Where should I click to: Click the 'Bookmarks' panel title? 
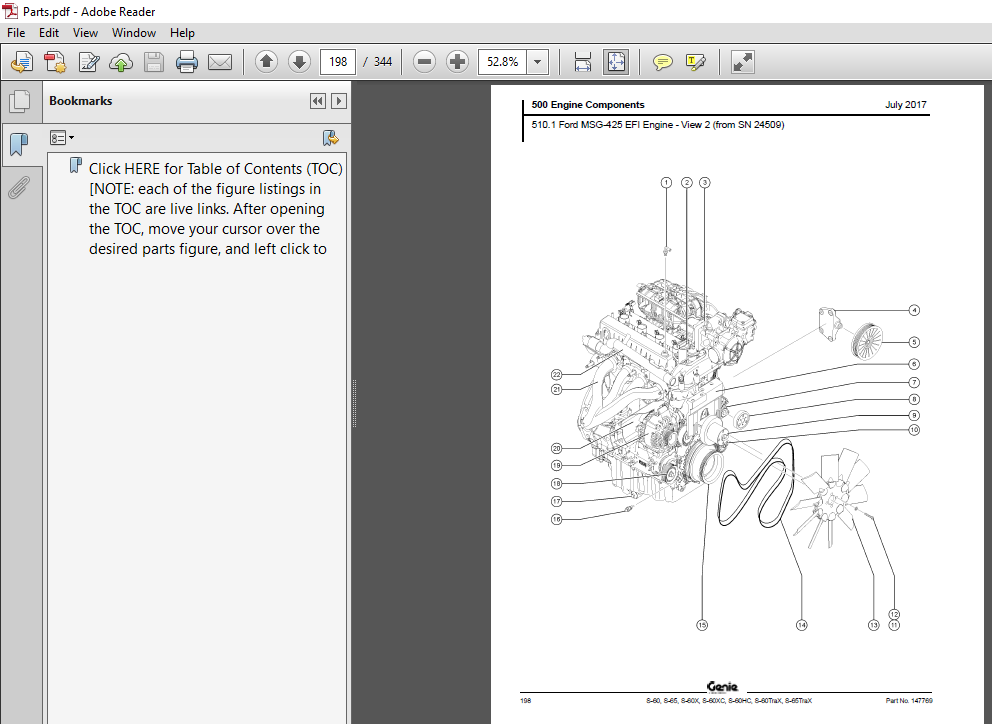click(80, 101)
